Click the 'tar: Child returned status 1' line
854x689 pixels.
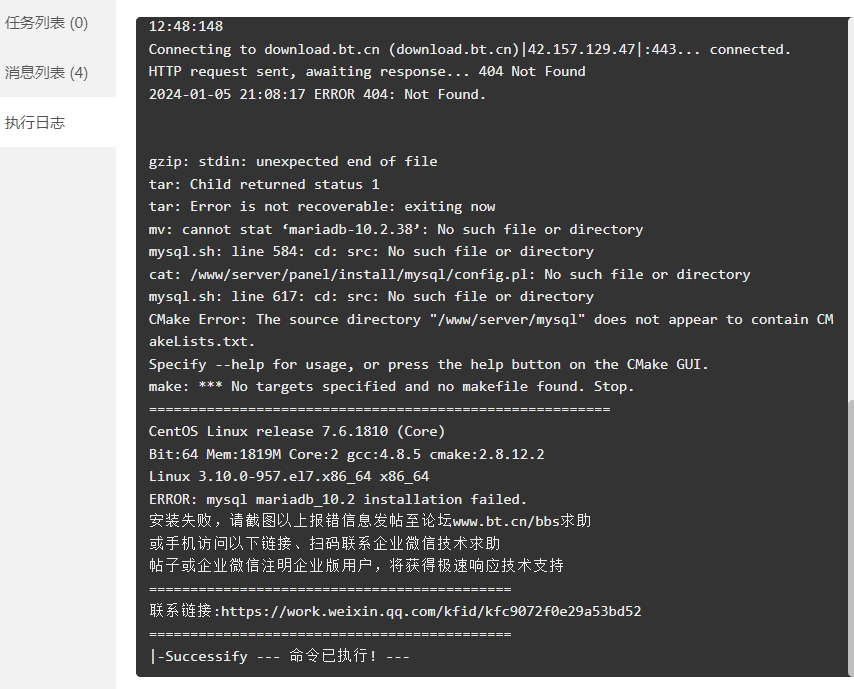264,184
